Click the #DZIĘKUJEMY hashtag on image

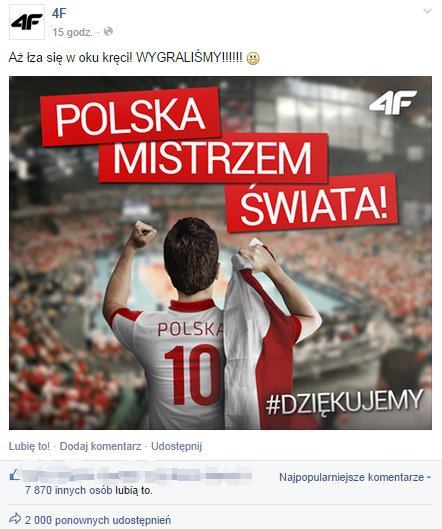pos(344,401)
